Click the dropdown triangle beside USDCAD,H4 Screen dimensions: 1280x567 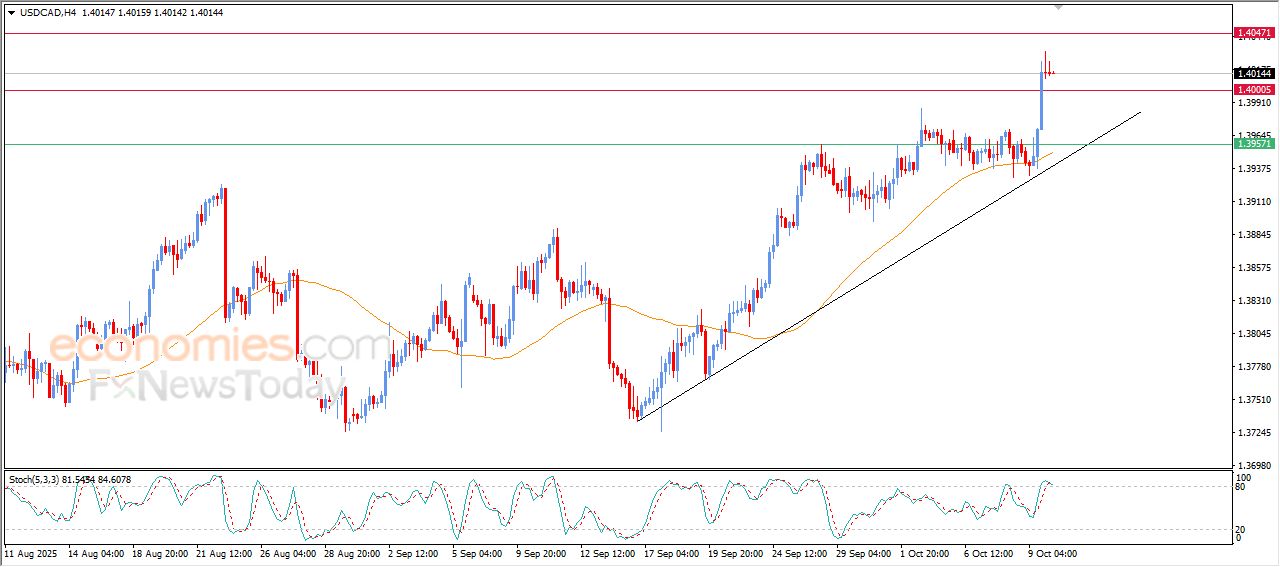click(x=11, y=12)
